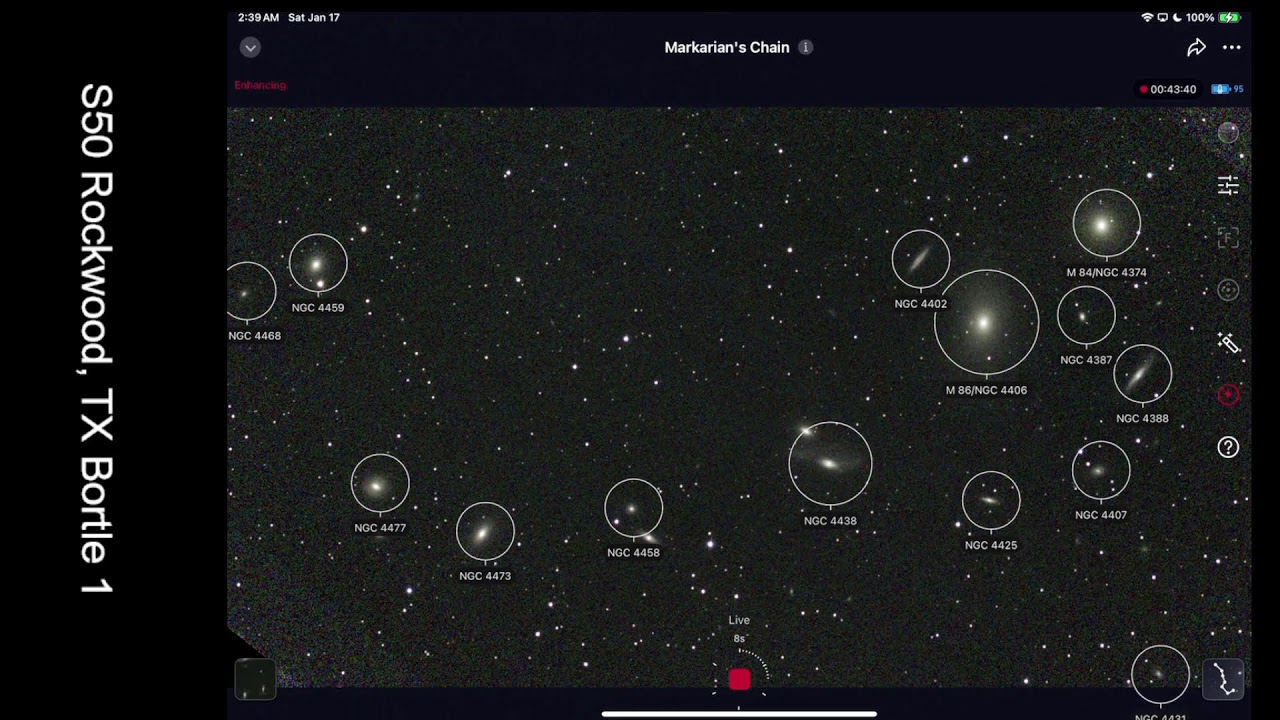Open the image adjustment sliders icon

pos(1228,185)
